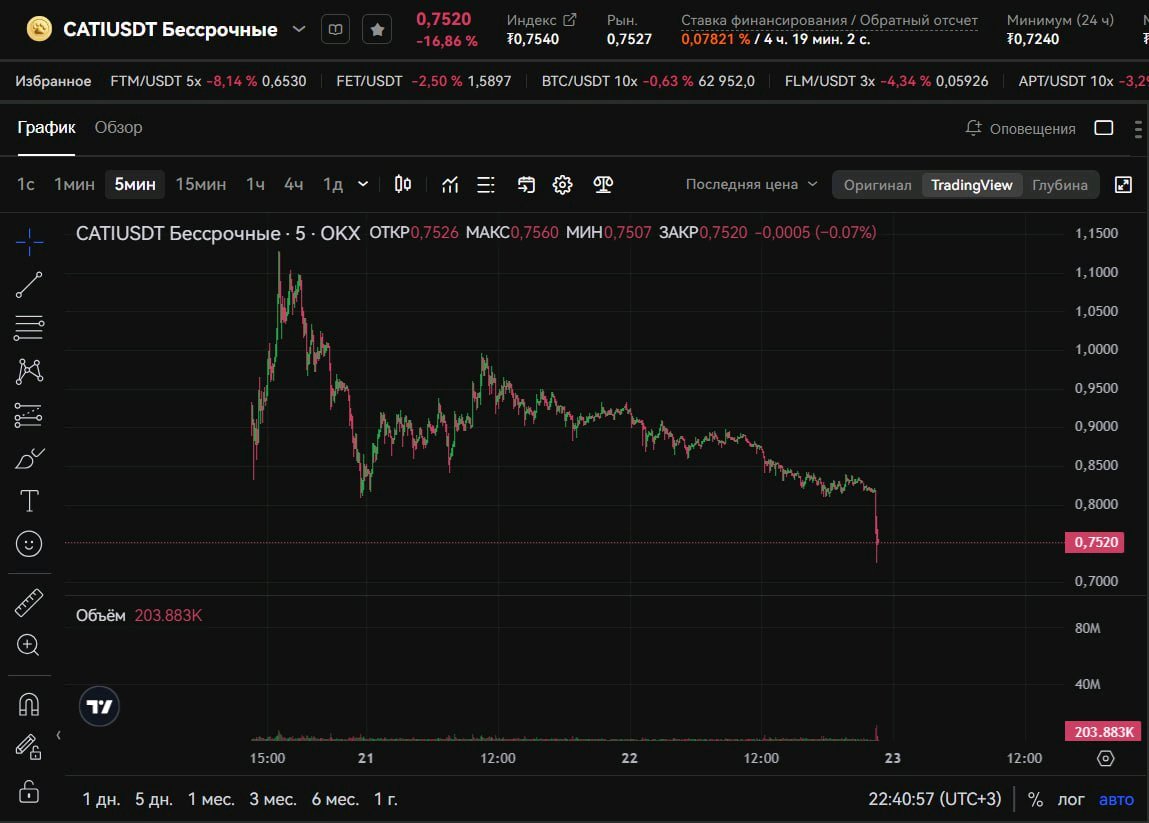The width and height of the screenshot is (1149, 823).
Task: Open the Последняя цена dropdown
Action: (751, 184)
